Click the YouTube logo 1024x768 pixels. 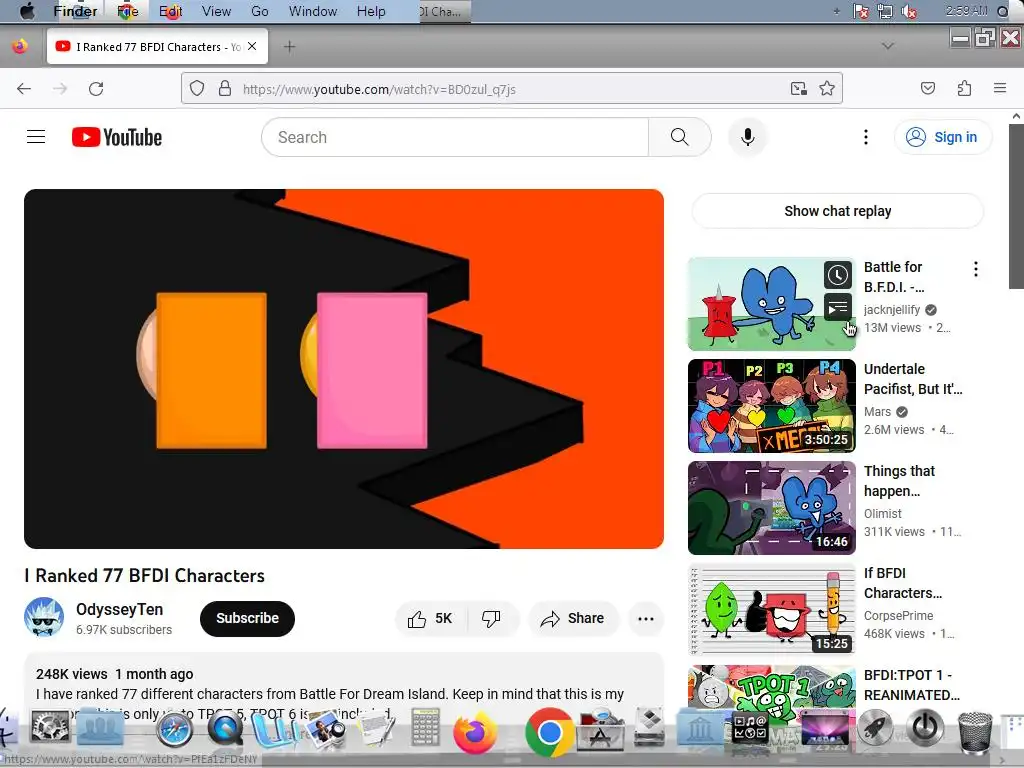coord(117,137)
